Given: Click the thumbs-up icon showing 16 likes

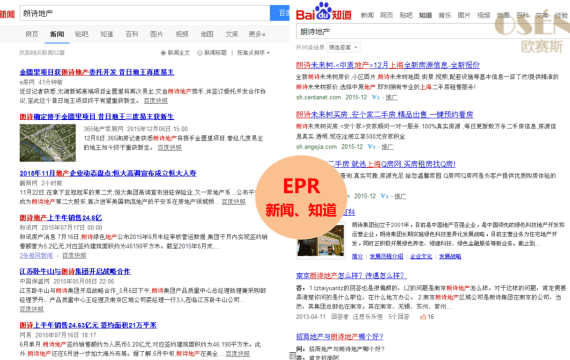Looking at the screenshot, I should [423, 317].
